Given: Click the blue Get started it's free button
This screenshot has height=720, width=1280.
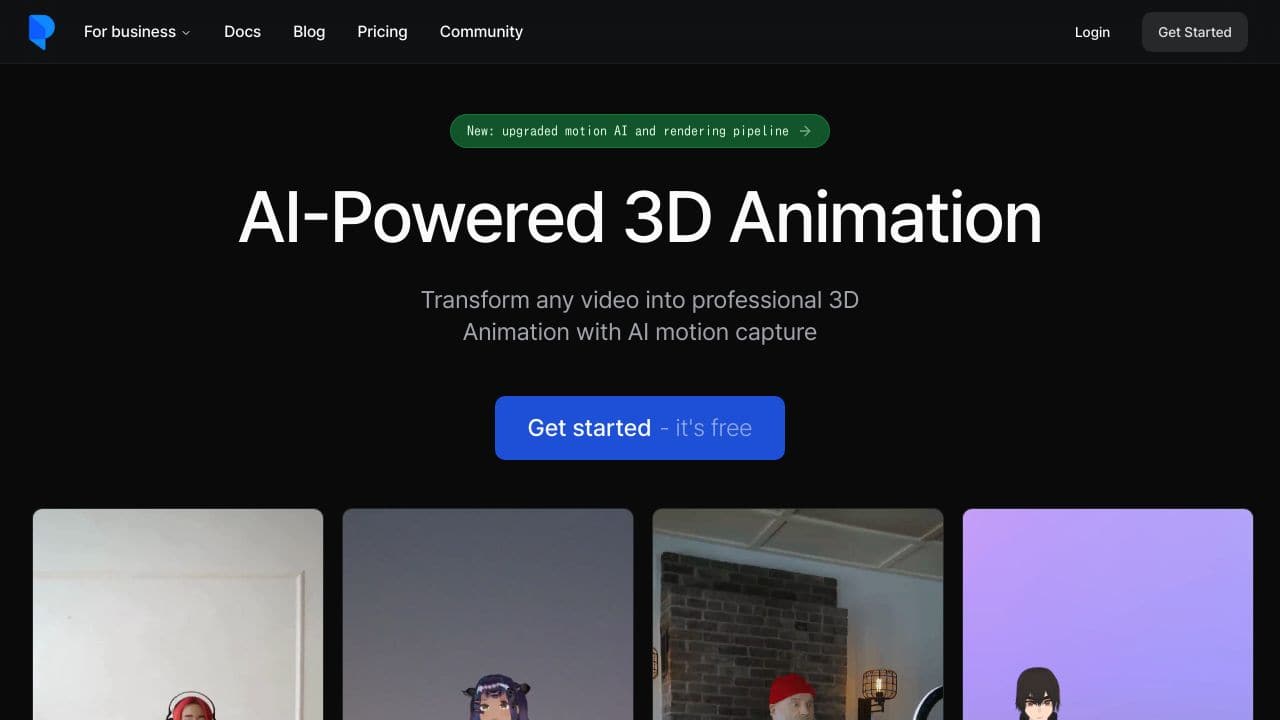Looking at the screenshot, I should pyautogui.click(x=640, y=428).
